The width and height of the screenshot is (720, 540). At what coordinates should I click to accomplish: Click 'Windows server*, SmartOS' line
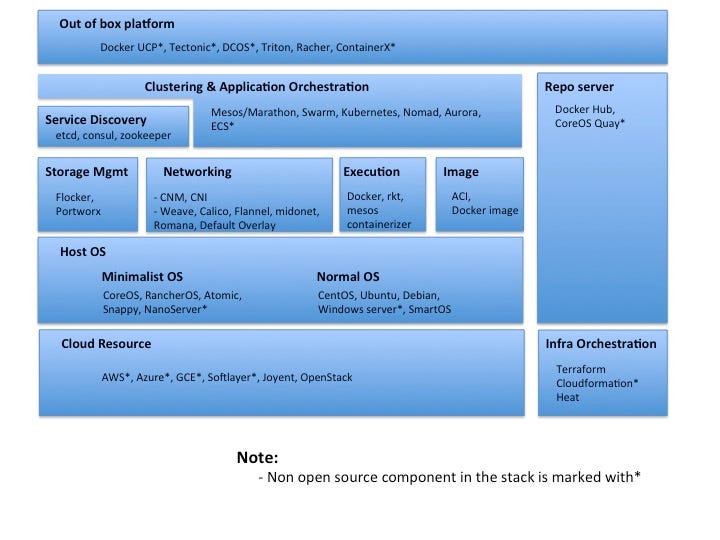click(x=384, y=309)
